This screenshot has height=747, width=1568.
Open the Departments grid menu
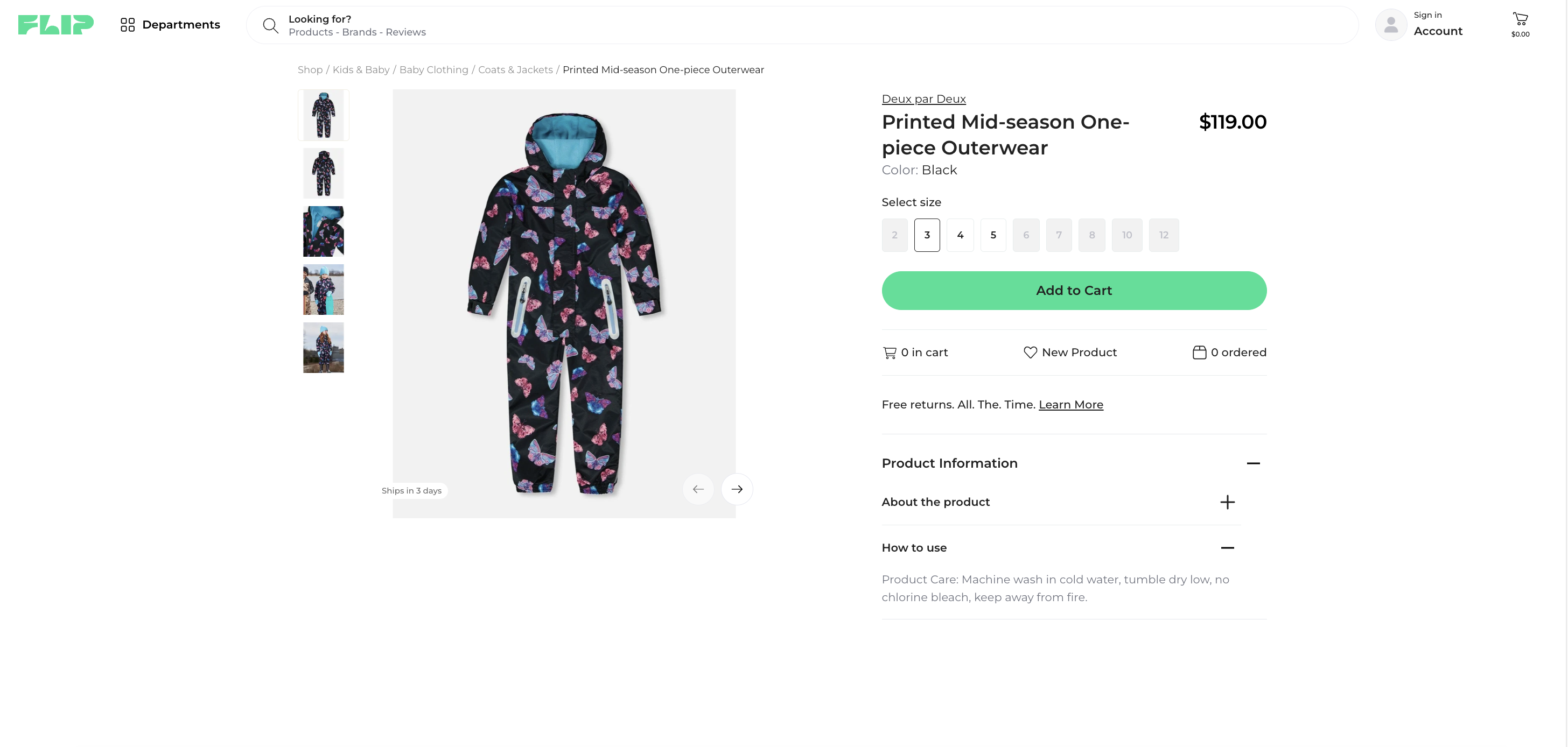[127, 25]
